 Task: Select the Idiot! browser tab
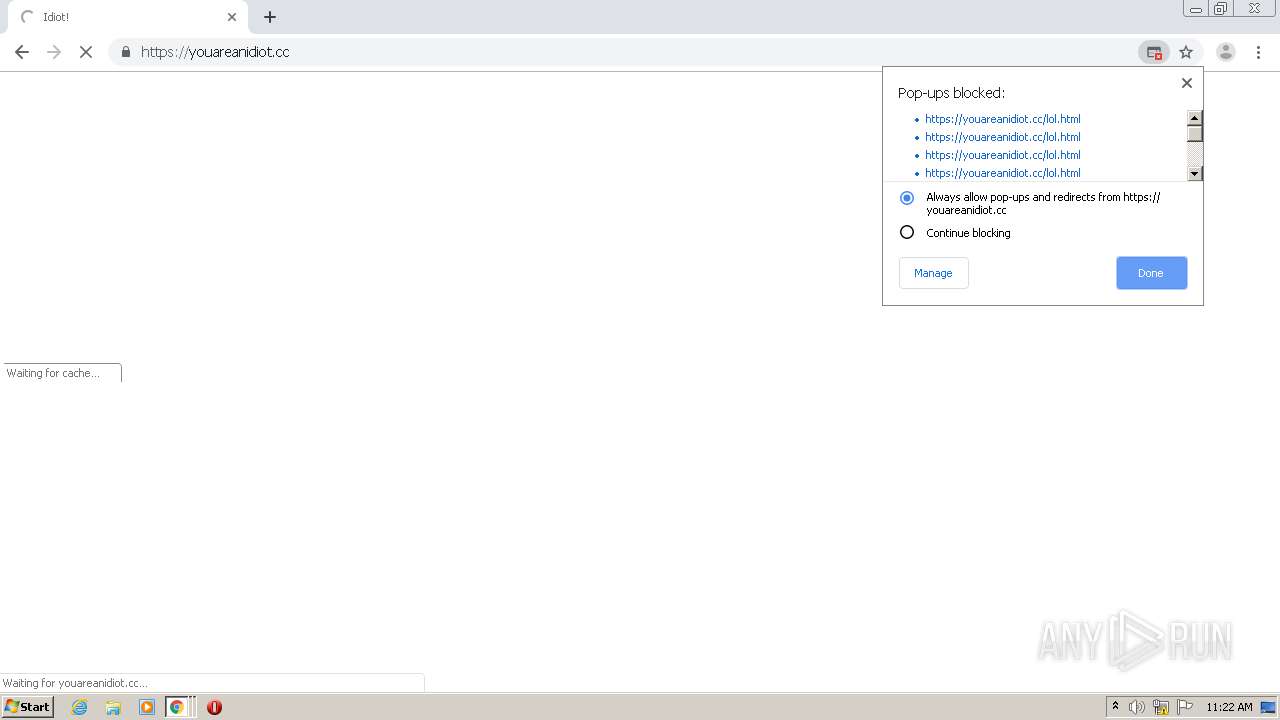[128, 17]
